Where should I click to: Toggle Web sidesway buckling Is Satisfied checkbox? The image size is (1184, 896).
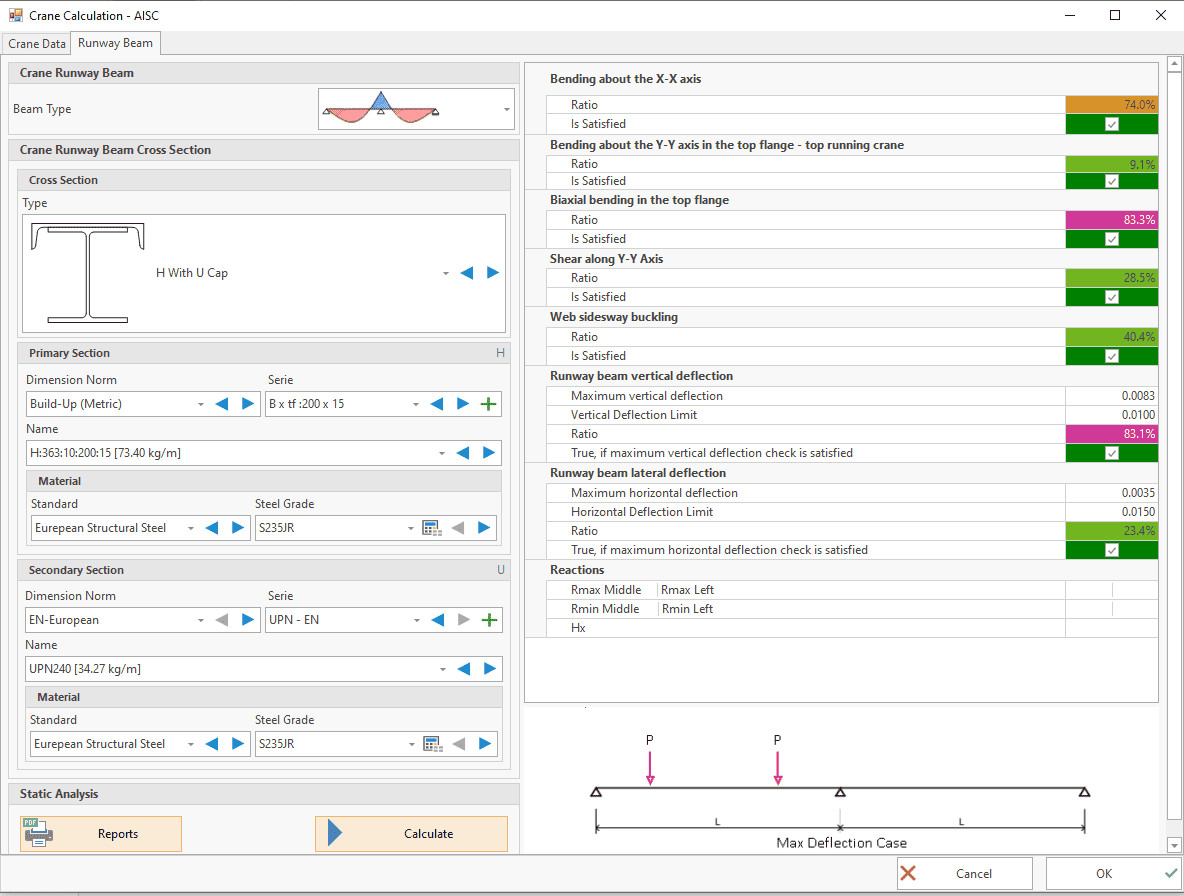click(x=1111, y=356)
